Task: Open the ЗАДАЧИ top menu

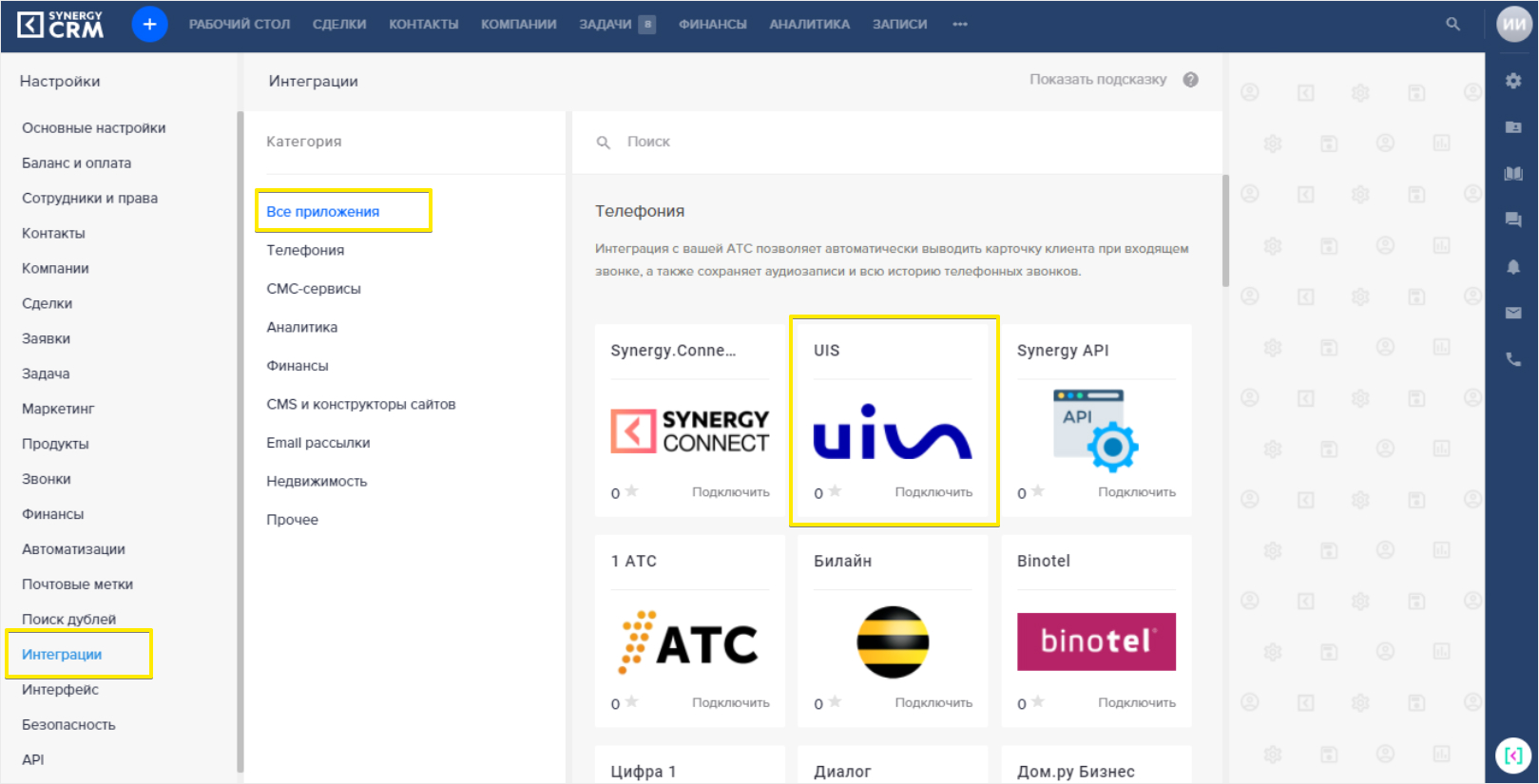Action: (x=606, y=25)
